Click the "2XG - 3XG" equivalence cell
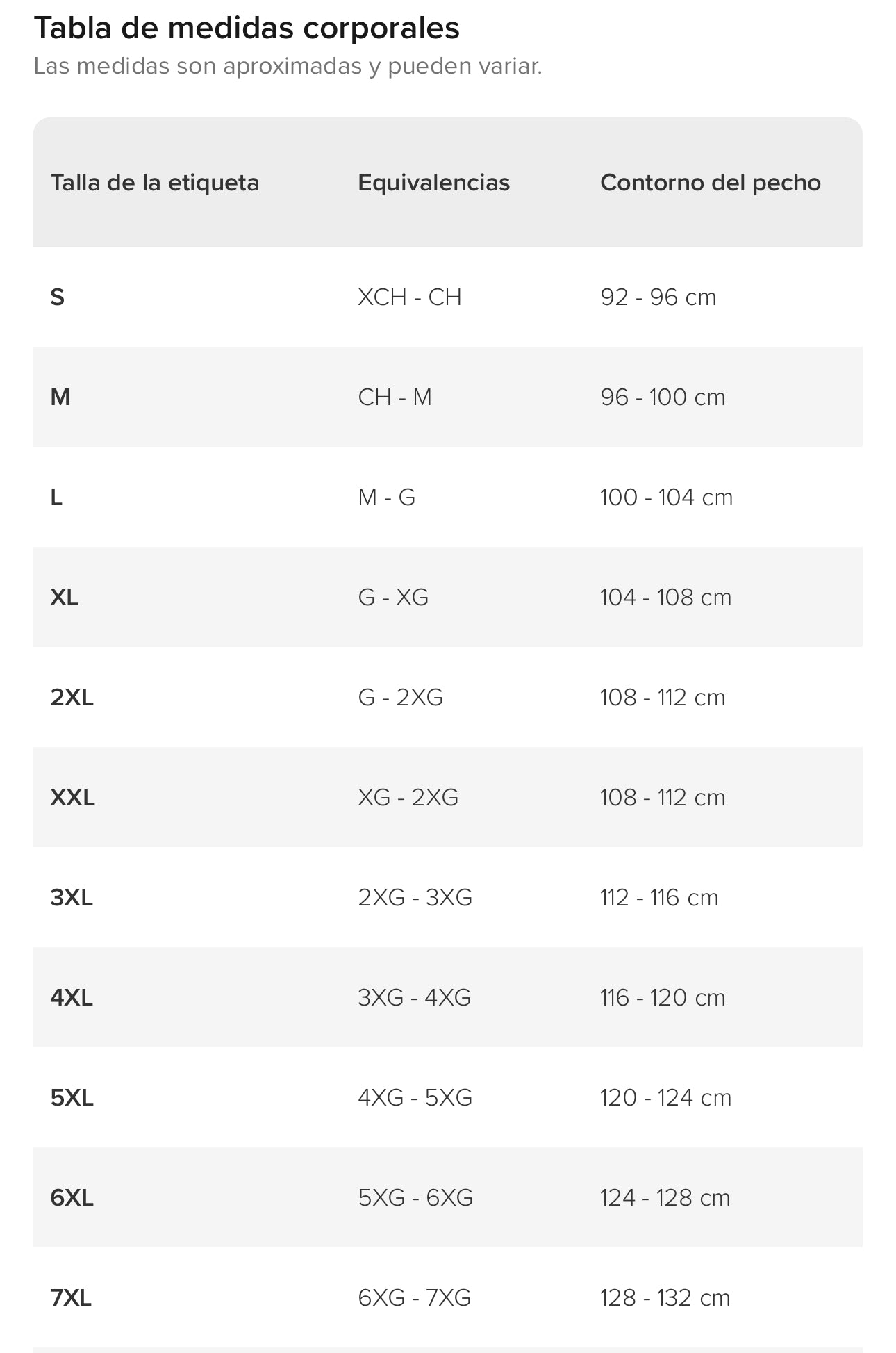896x1353 pixels. [415, 898]
